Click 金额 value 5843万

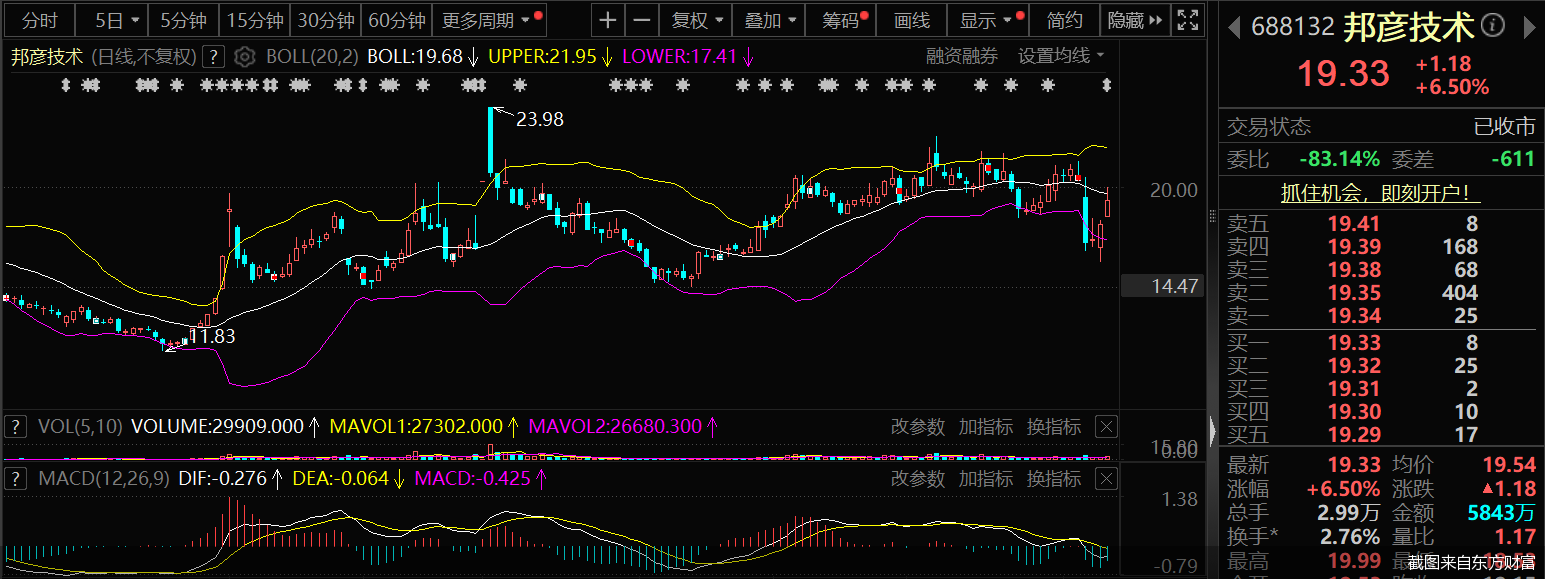pyautogui.click(x=1501, y=513)
